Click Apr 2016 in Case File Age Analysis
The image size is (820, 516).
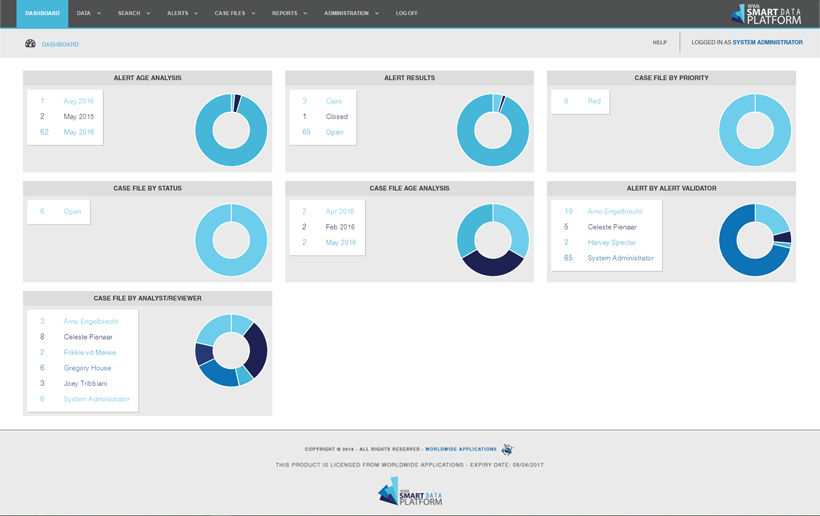click(339, 211)
